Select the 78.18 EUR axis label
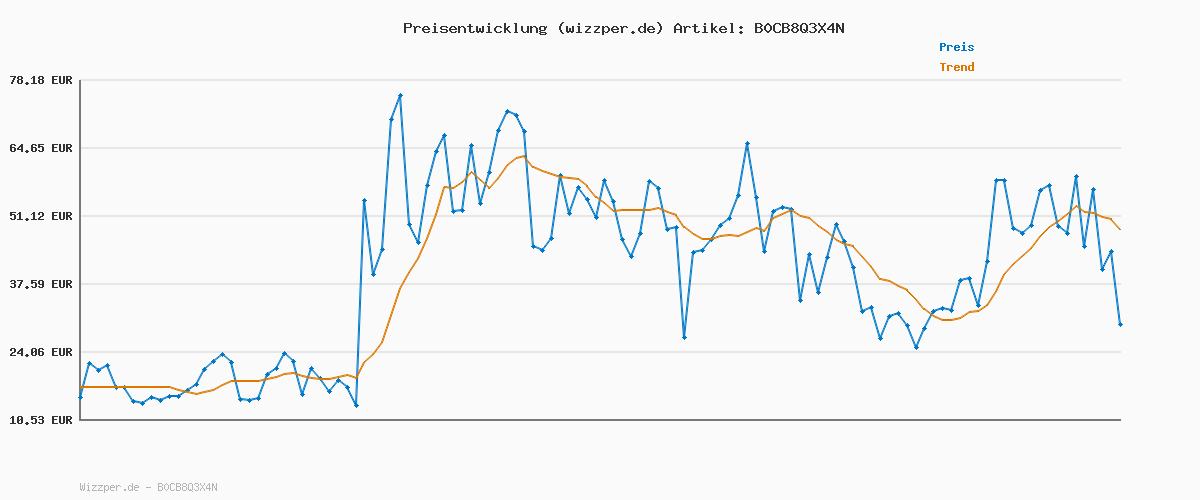1200x500 pixels. pyautogui.click(x=41, y=80)
